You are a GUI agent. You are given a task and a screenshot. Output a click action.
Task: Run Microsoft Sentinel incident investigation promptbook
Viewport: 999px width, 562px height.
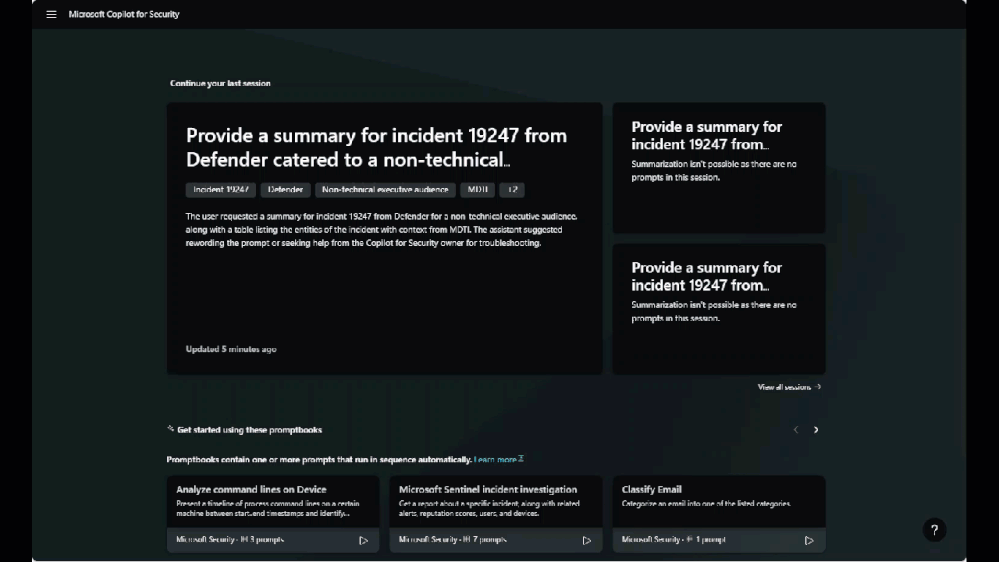coord(586,540)
